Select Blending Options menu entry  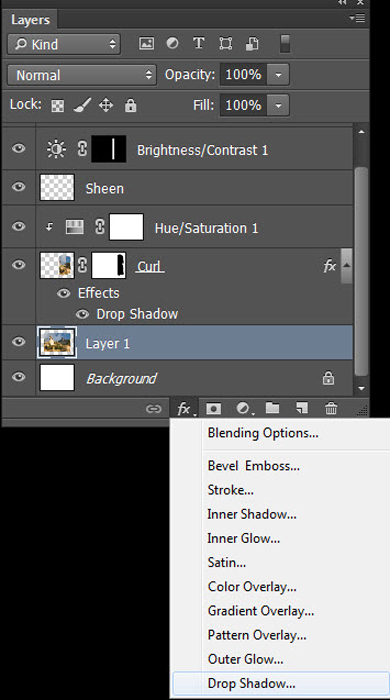click(x=263, y=433)
